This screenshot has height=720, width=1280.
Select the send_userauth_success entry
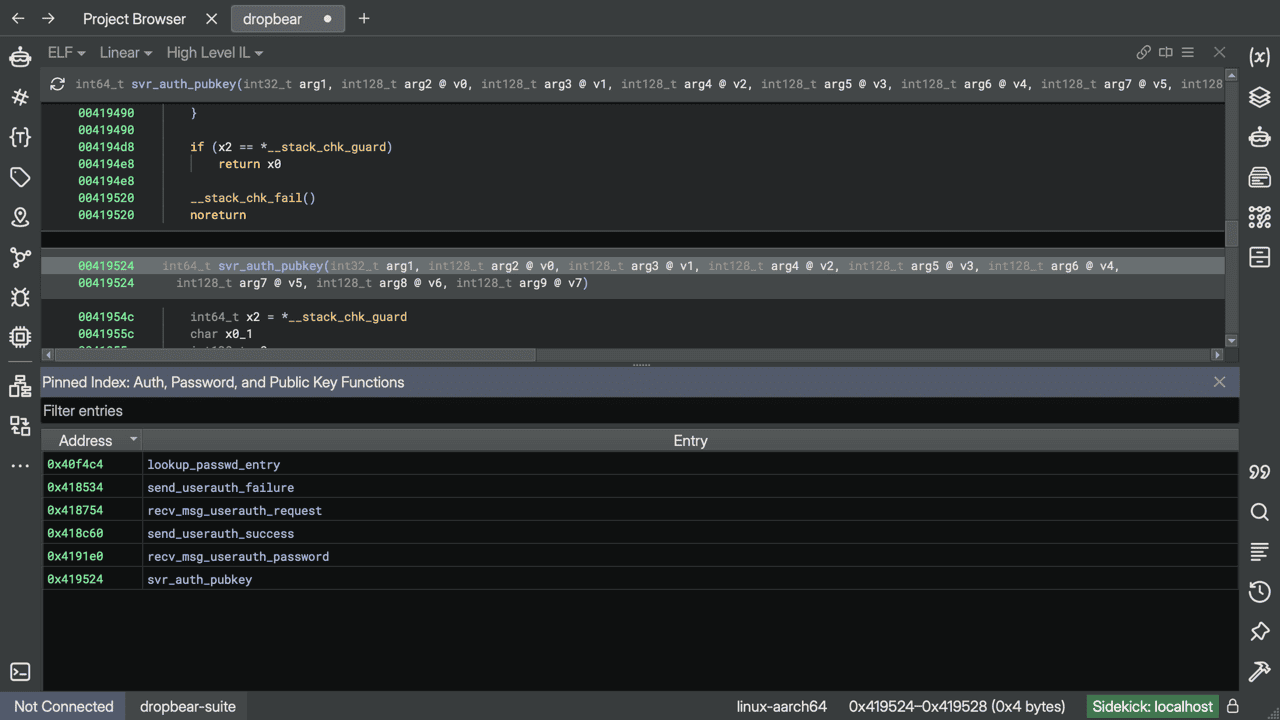click(x=640, y=534)
